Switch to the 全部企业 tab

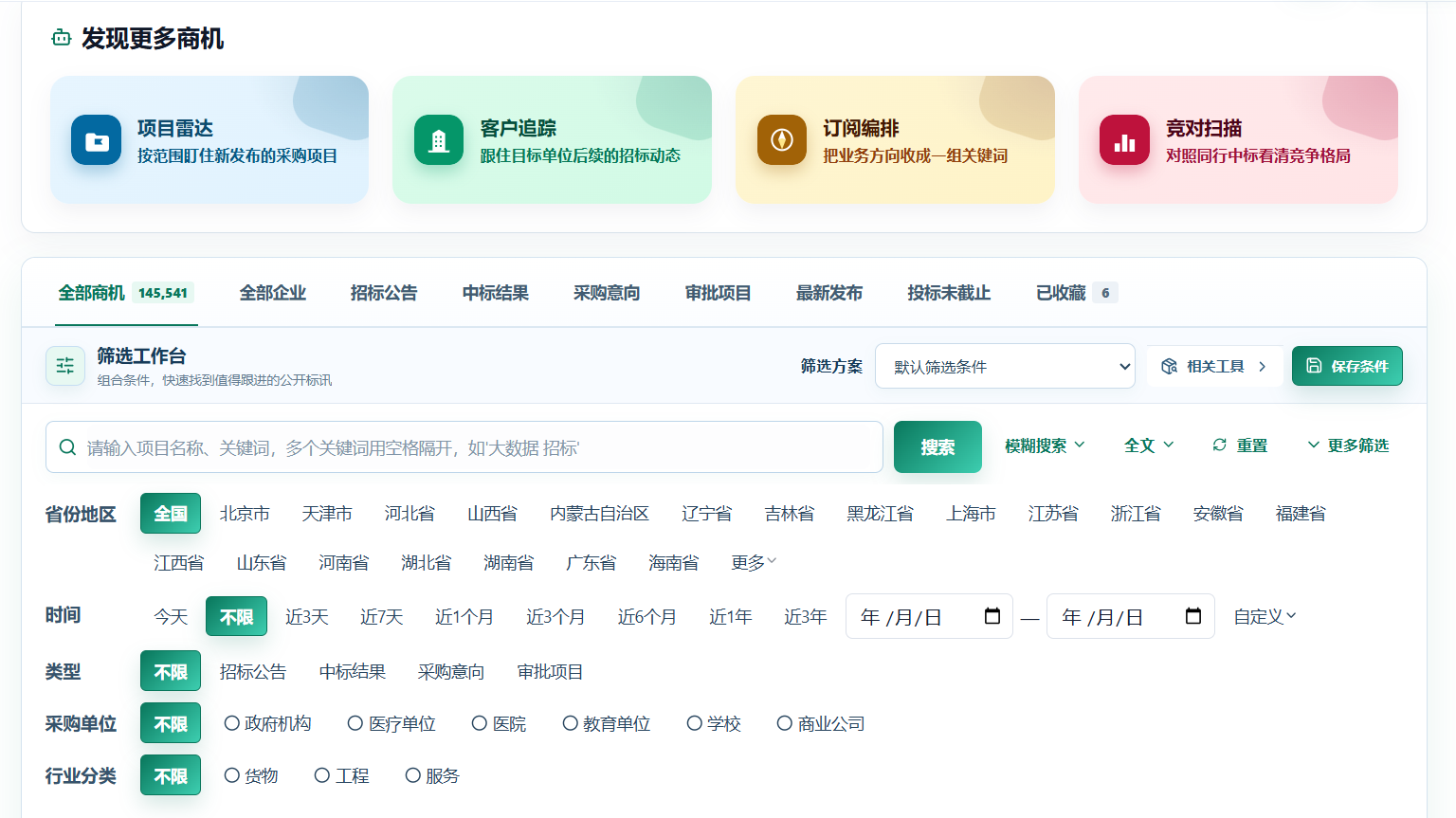pyautogui.click(x=273, y=293)
